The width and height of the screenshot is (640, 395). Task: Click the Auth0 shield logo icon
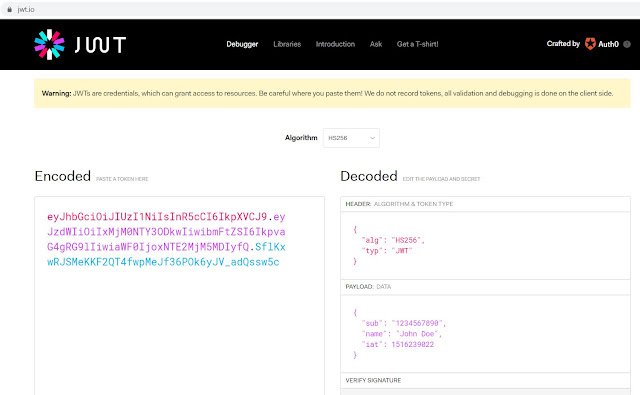pyautogui.click(x=590, y=44)
